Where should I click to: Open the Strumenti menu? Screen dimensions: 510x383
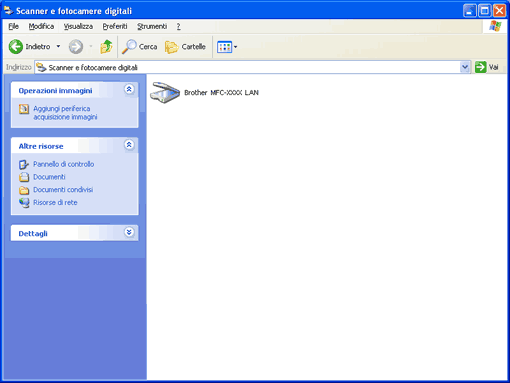pos(152,26)
